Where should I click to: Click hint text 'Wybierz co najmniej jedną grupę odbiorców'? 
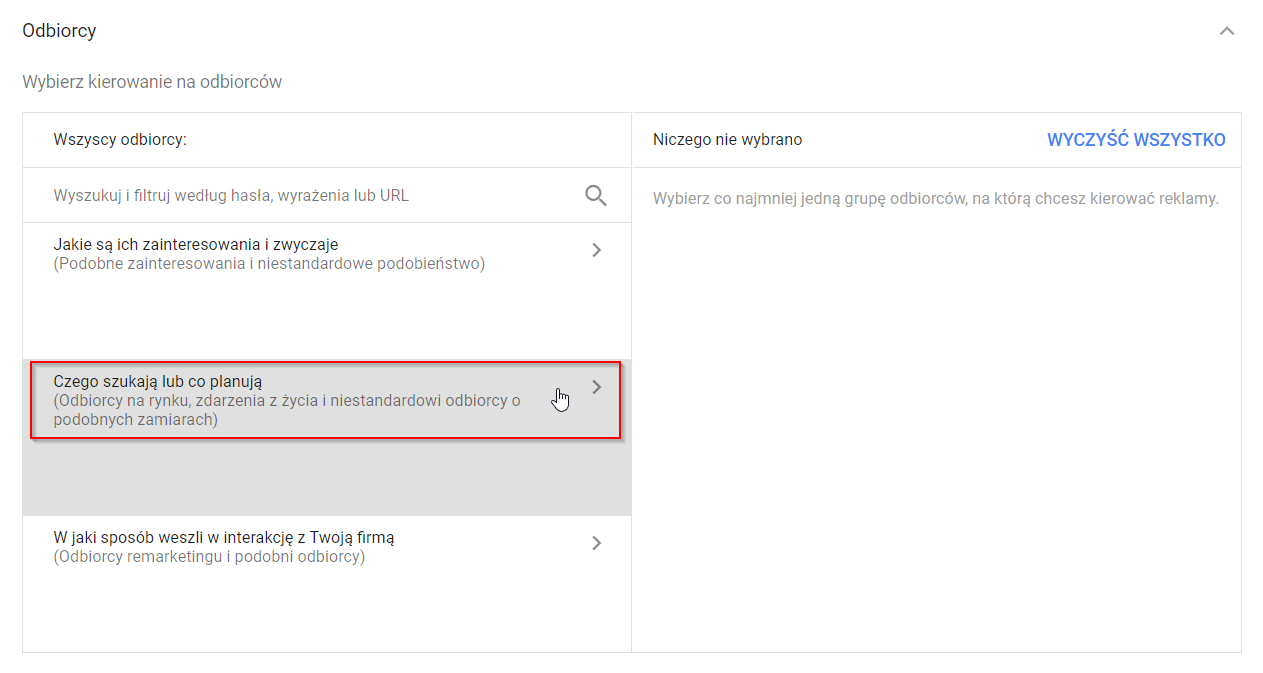pyautogui.click(x=935, y=198)
